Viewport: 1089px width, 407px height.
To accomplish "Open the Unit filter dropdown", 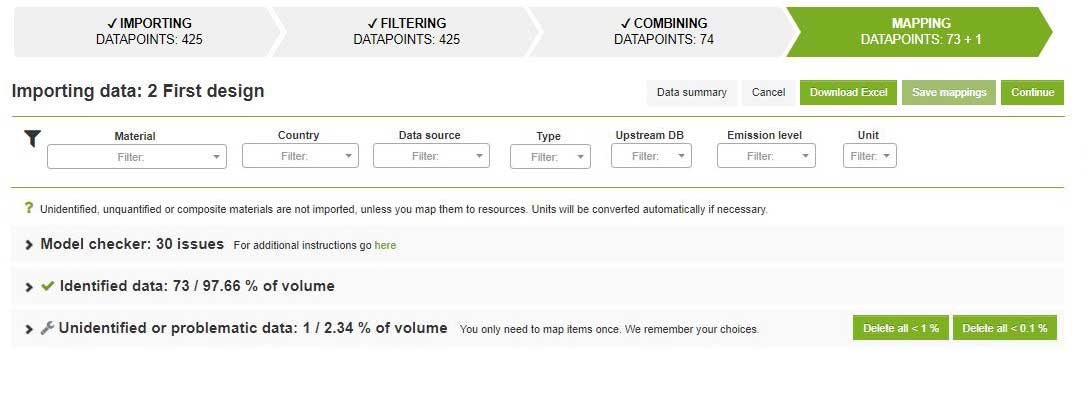I will [x=870, y=156].
